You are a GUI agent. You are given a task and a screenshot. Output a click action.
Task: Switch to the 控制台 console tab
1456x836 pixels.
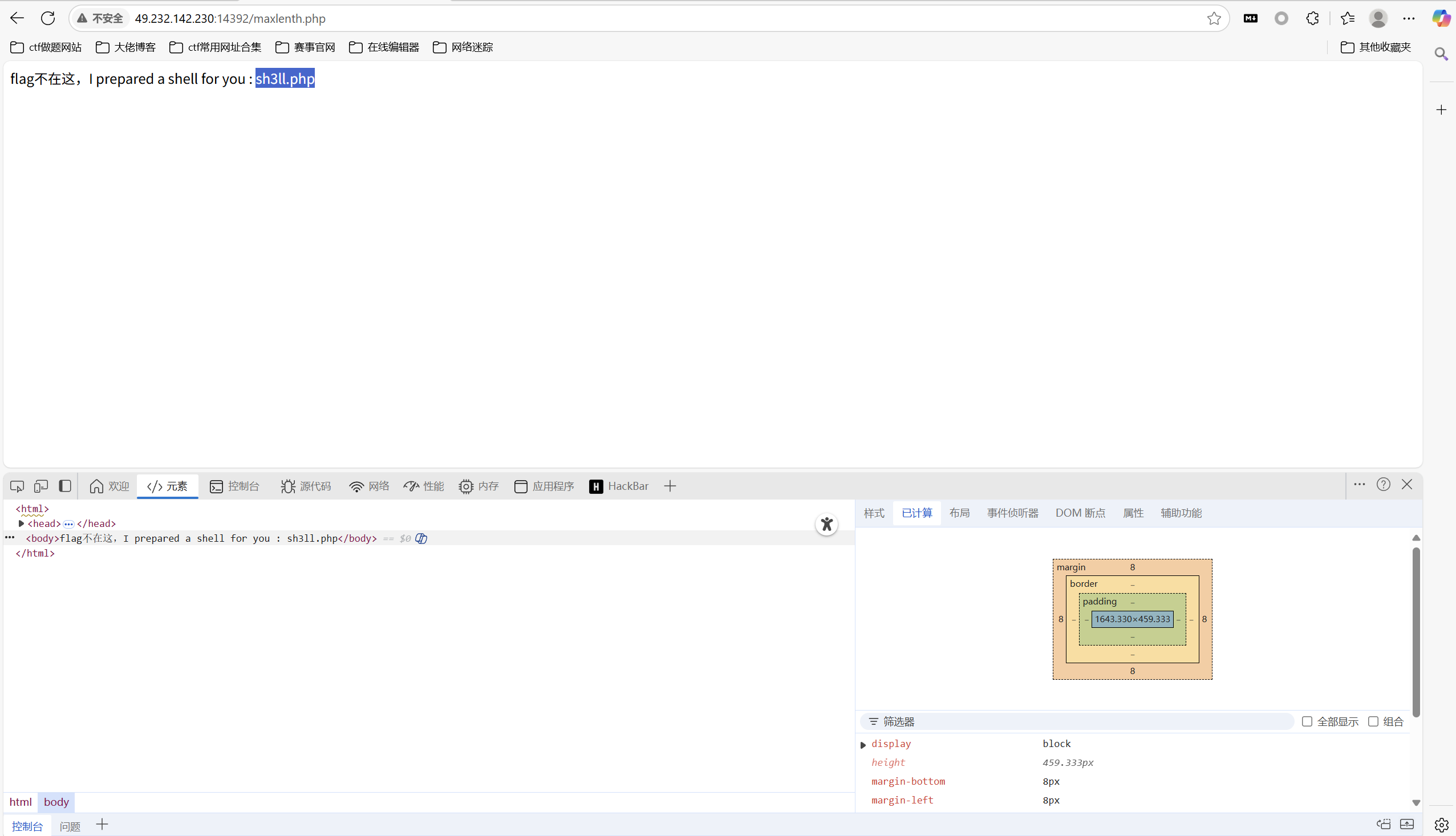pos(234,486)
